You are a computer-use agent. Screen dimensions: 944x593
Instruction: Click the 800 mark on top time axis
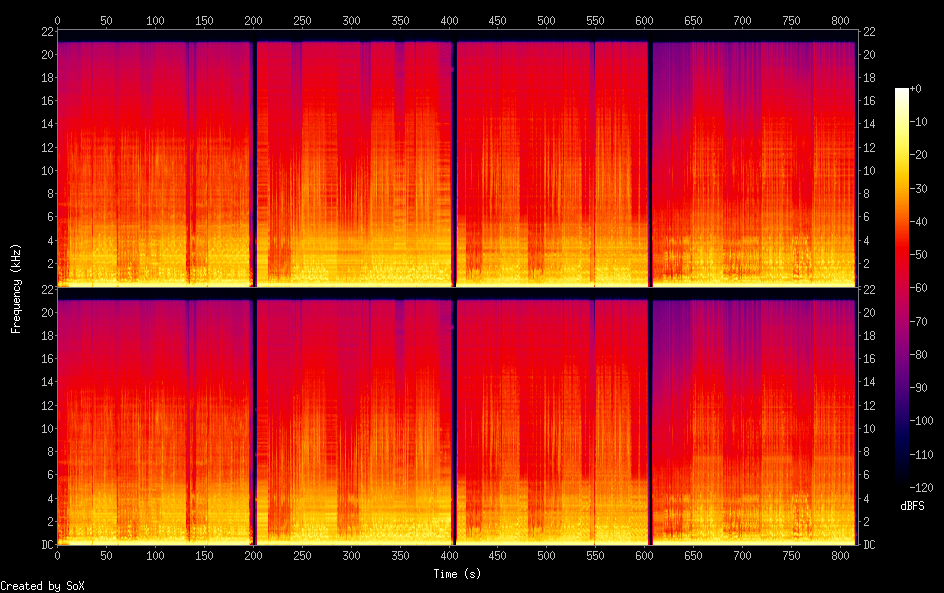point(840,20)
